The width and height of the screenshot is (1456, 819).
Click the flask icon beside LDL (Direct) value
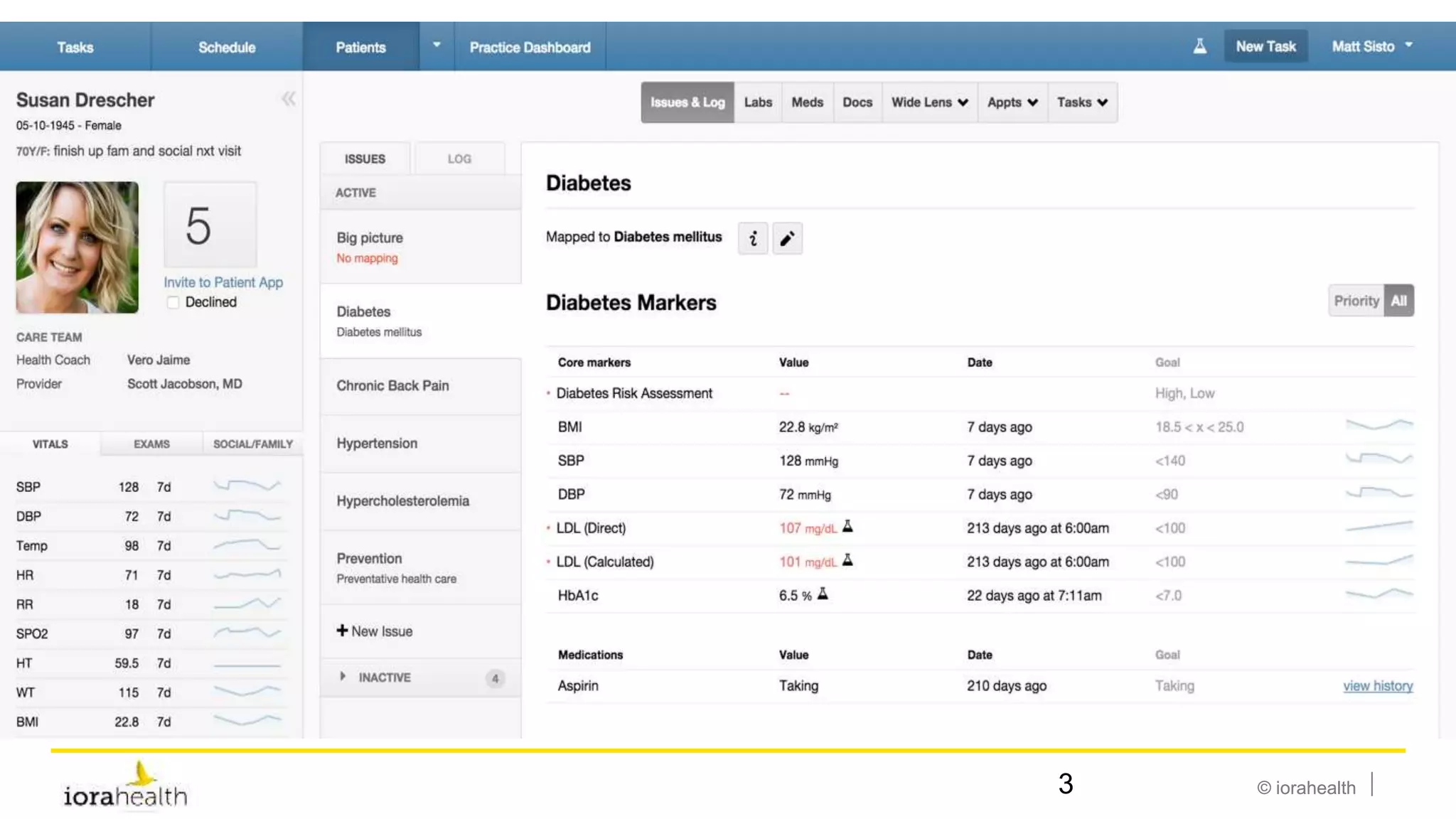(847, 527)
